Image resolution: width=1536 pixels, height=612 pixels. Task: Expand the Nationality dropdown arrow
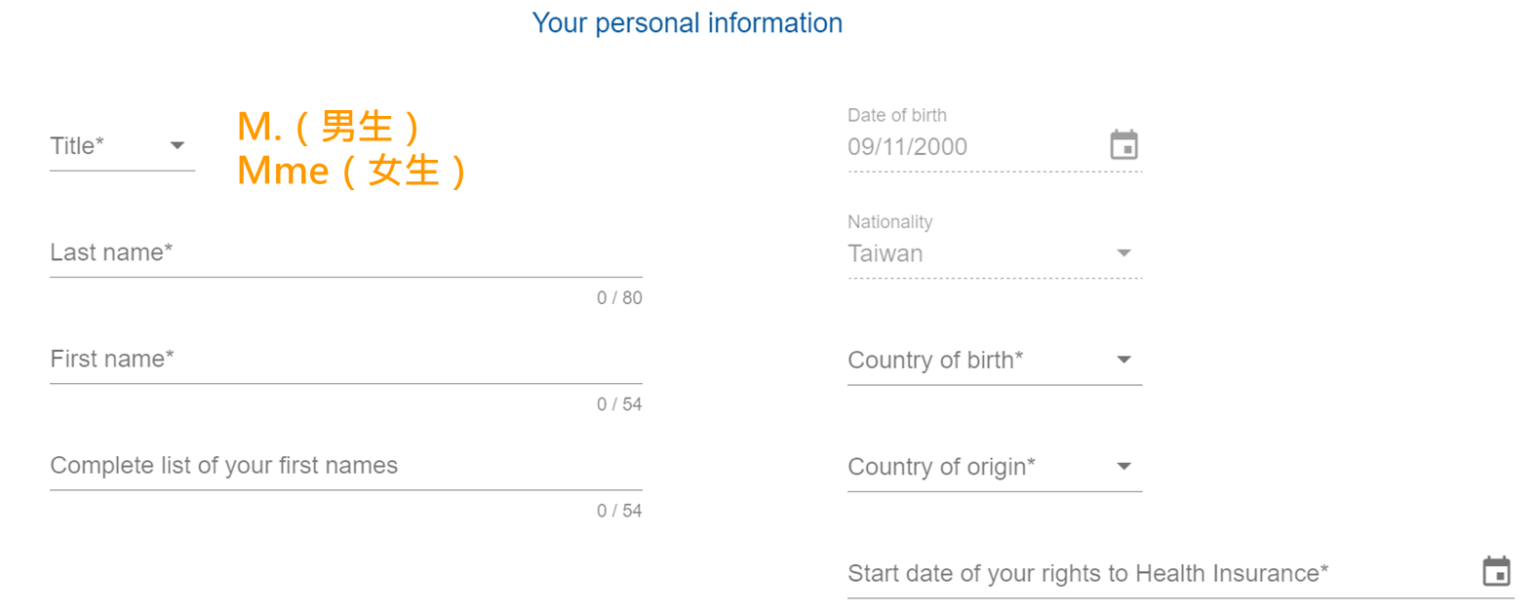(1124, 253)
